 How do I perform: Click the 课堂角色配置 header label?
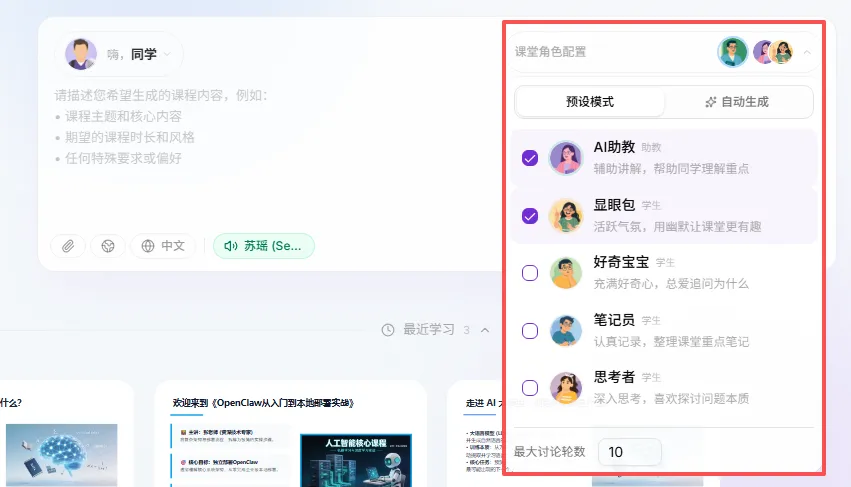[550, 52]
